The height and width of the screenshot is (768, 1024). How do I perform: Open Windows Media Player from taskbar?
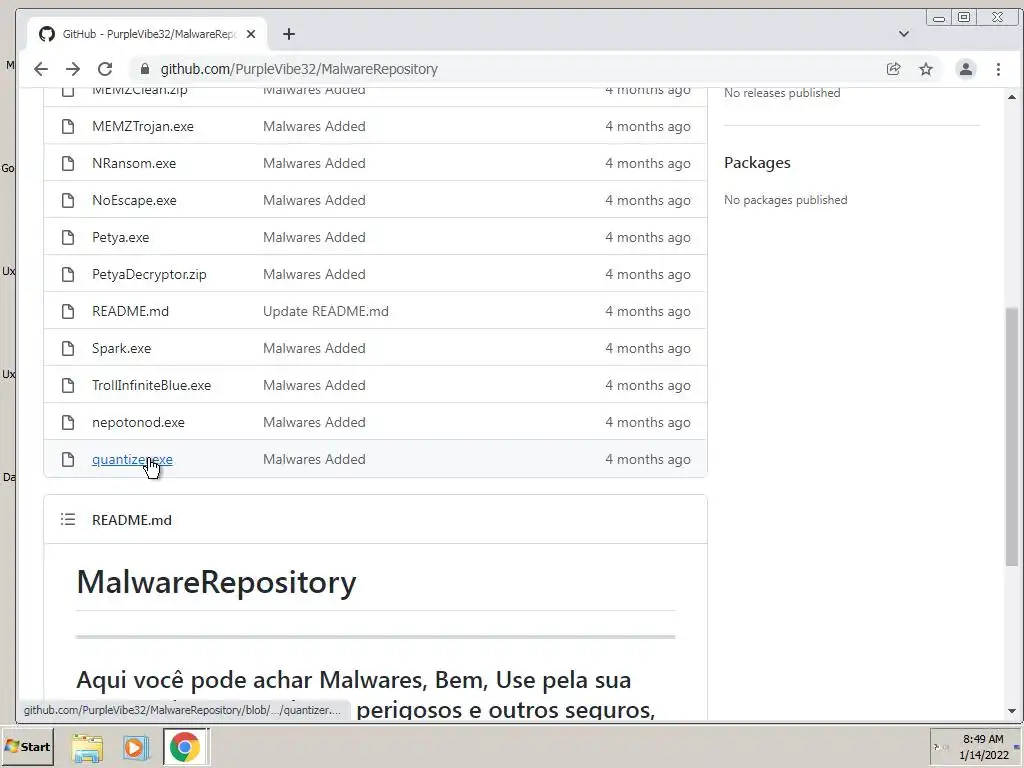136,747
